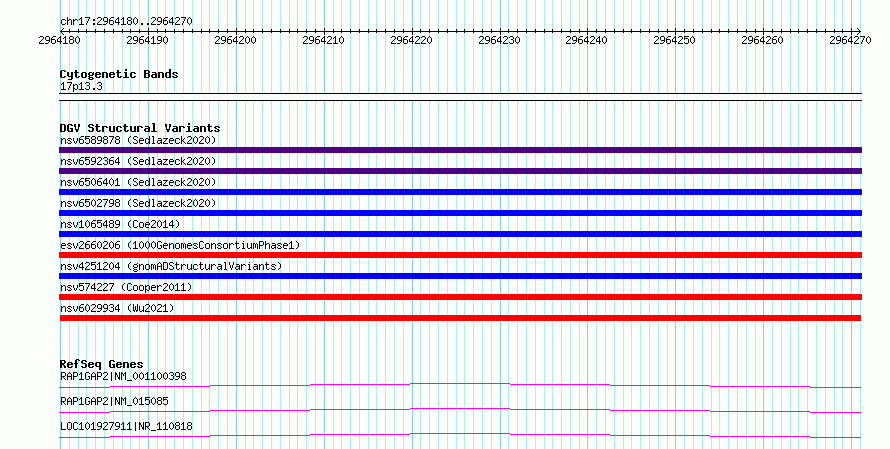
Task: Select ruler position label 2964210
Action: (324, 40)
